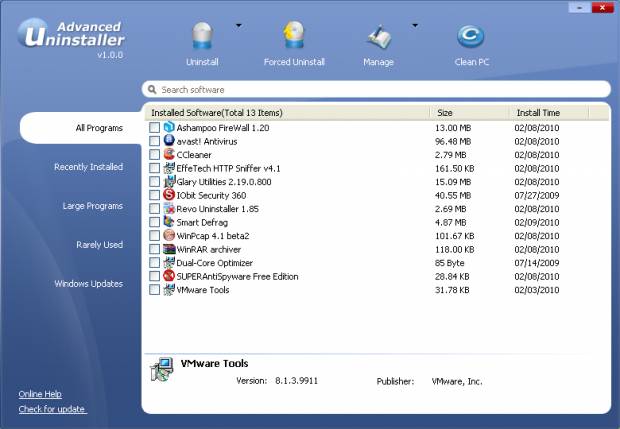The width and height of the screenshot is (620, 429).
Task: Check the Ashampoo FireWall 1.20 checkbox
Action: click(154, 128)
